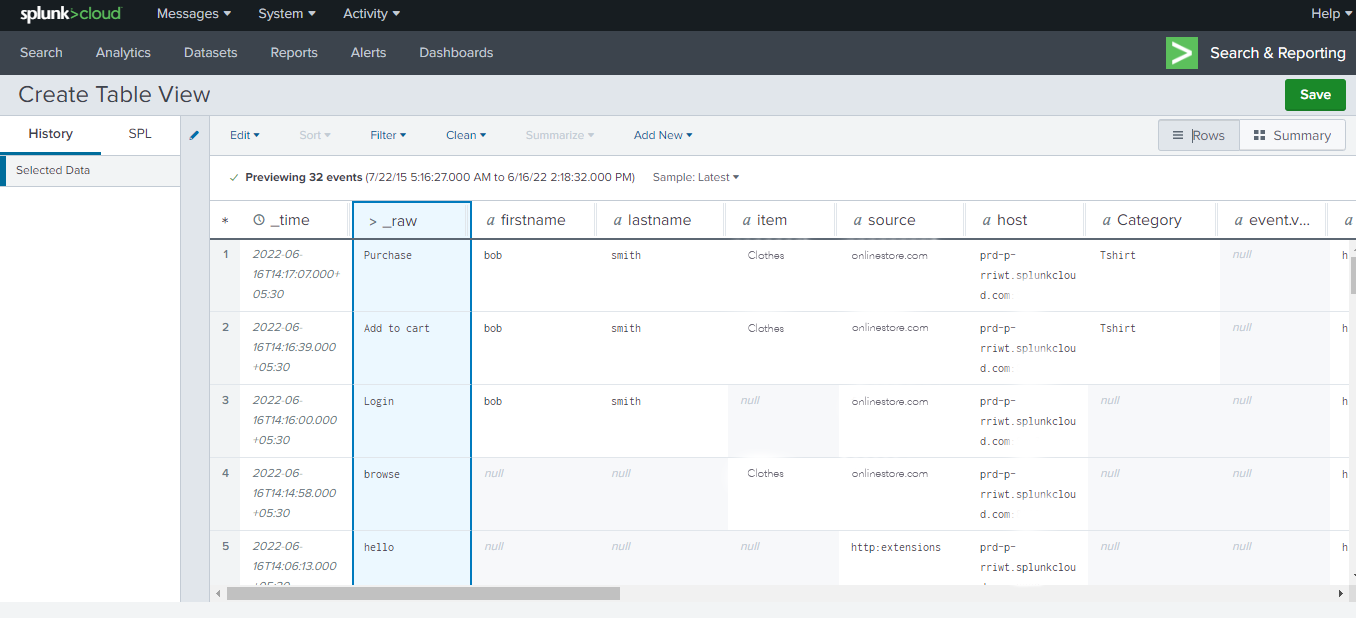Click the left arrow of horizontal scrollbar
1356x618 pixels.
(x=219, y=594)
